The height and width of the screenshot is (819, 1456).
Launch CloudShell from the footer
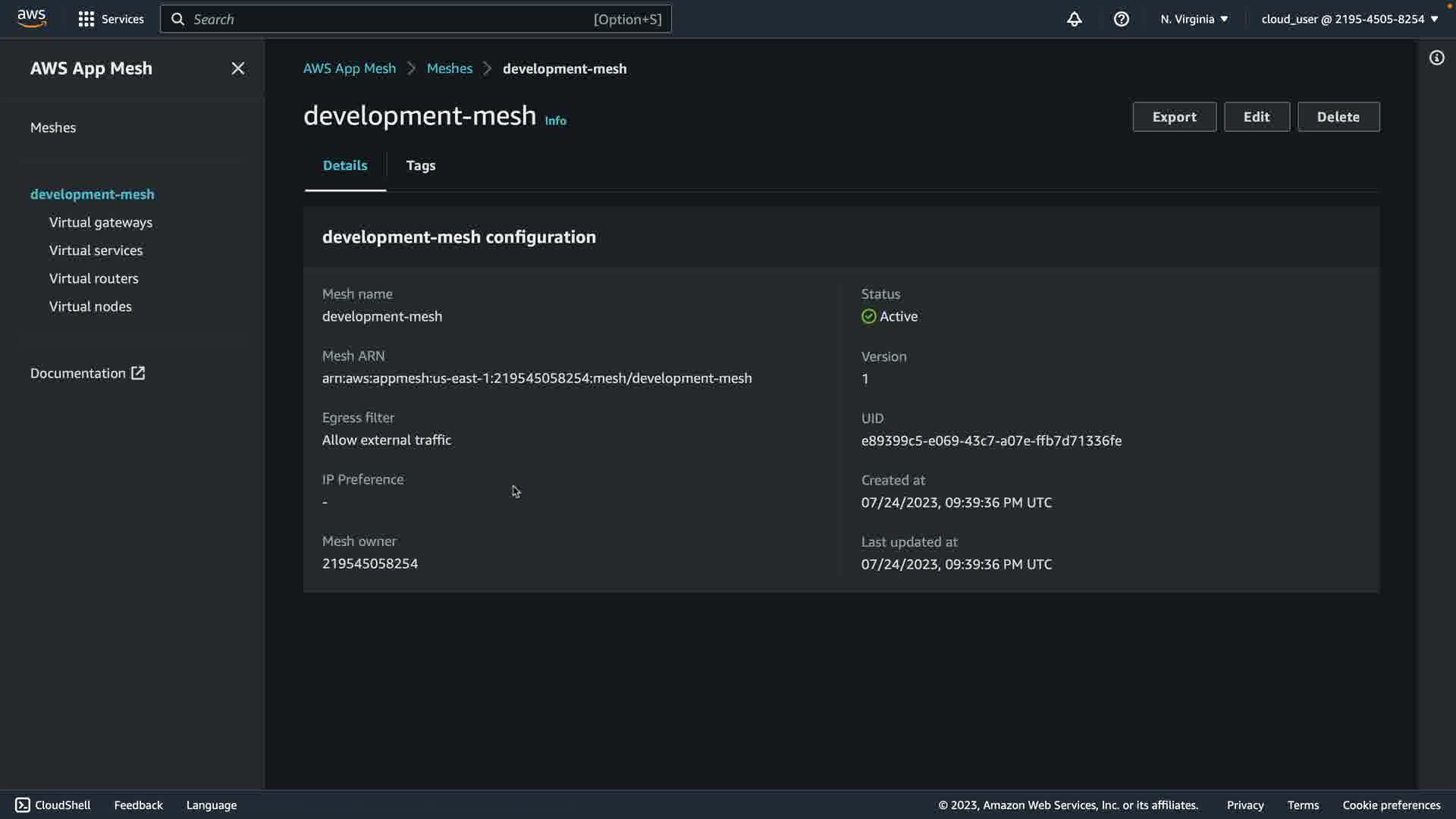pos(53,805)
